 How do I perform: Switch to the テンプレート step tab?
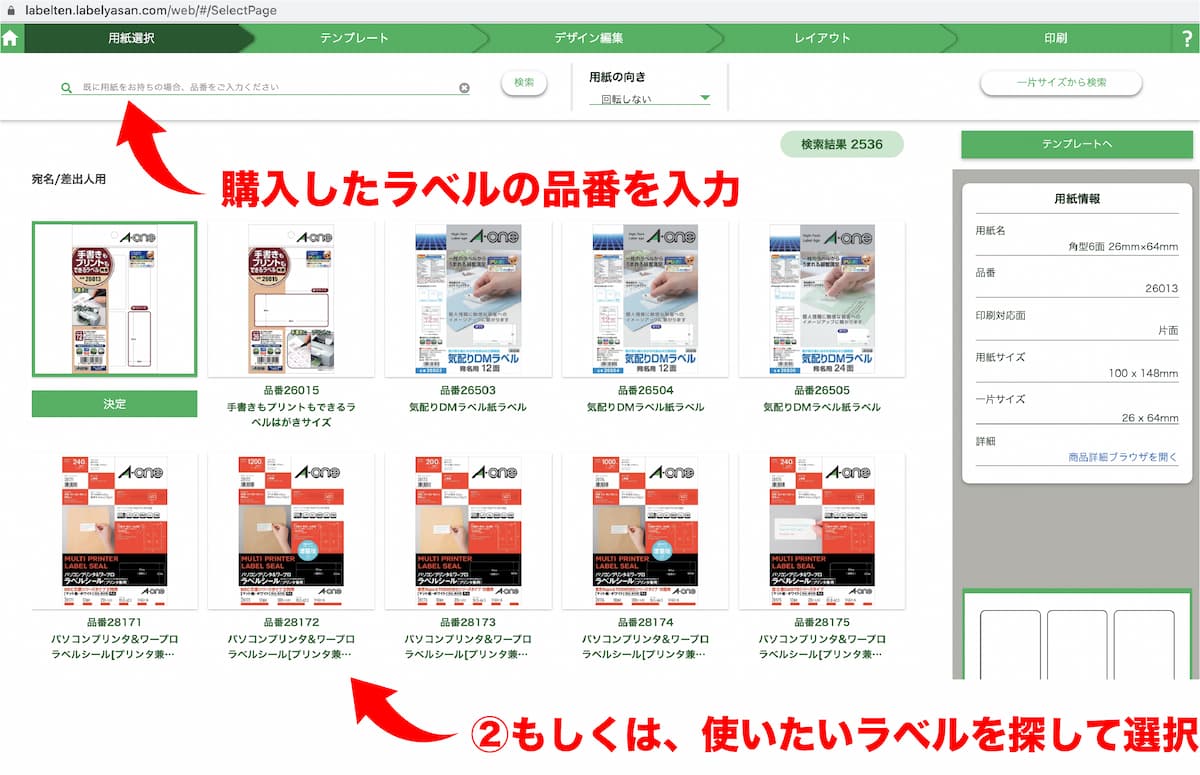tap(354, 39)
